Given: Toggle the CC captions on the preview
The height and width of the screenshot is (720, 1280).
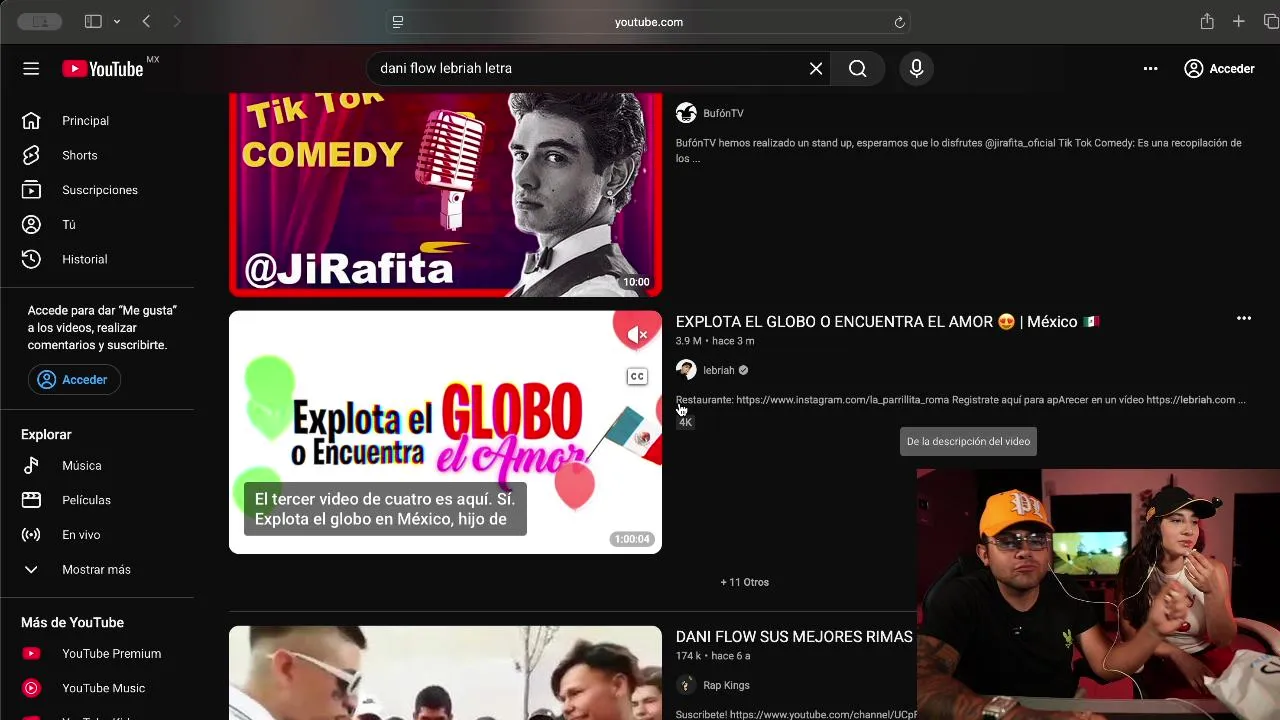Looking at the screenshot, I should (637, 377).
